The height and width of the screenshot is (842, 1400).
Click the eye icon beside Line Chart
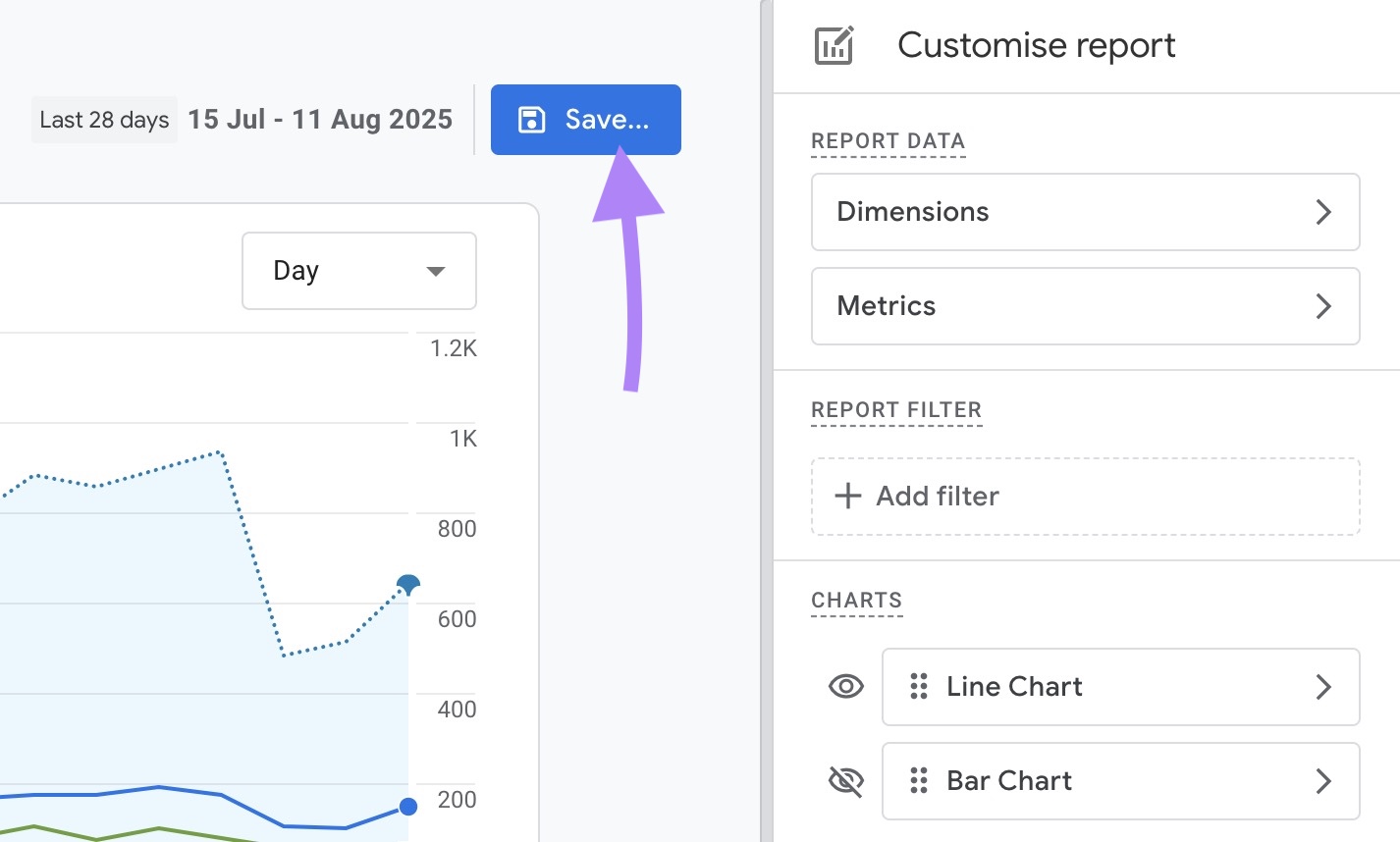pos(844,687)
